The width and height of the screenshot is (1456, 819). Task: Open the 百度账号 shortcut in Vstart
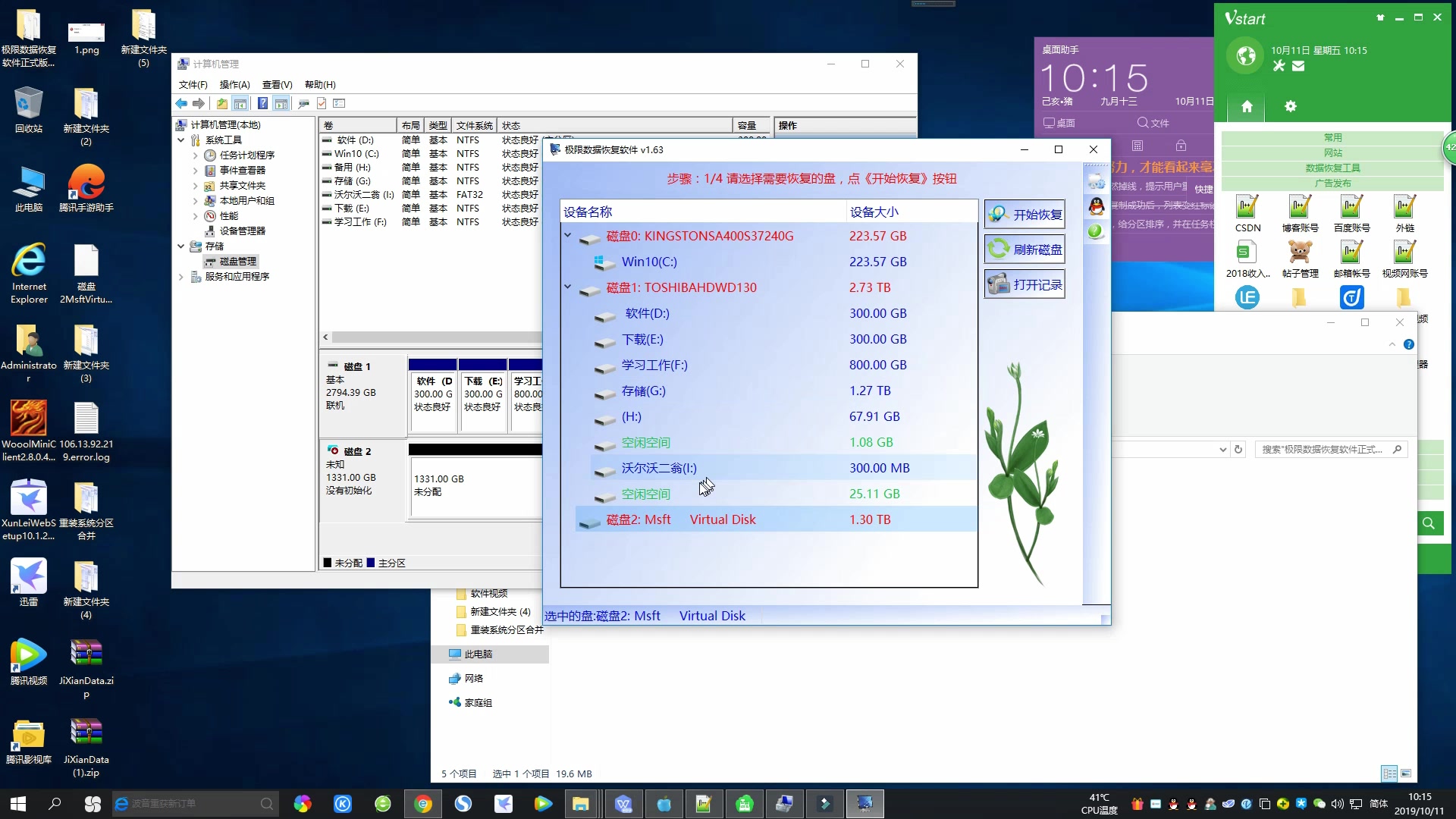click(1351, 215)
